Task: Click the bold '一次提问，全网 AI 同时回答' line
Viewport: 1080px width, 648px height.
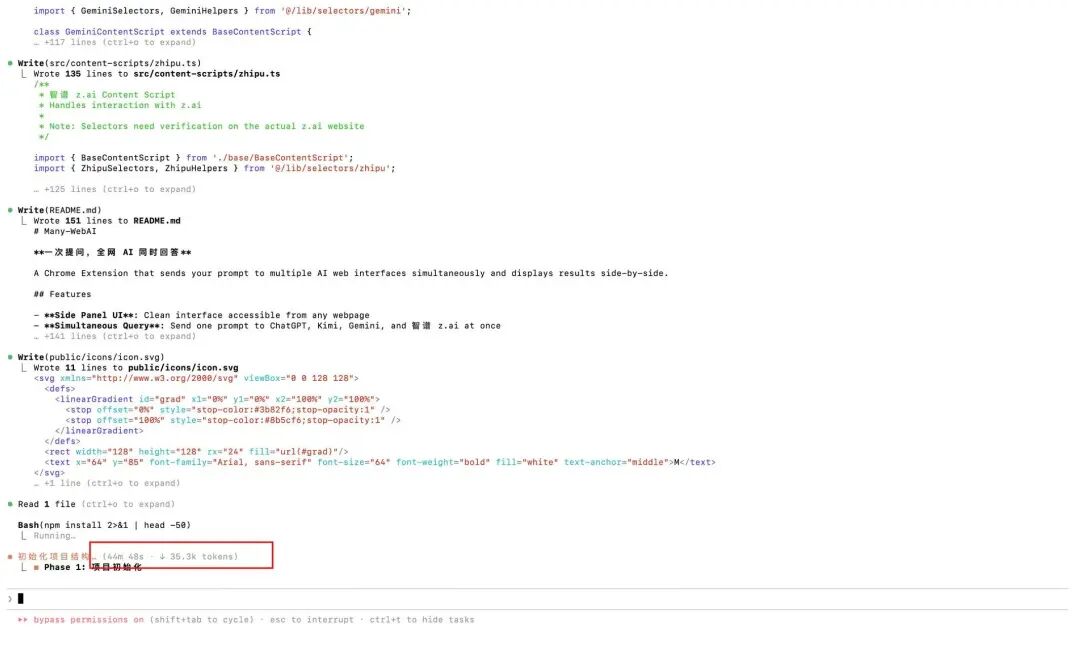Action: click(x=112, y=253)
